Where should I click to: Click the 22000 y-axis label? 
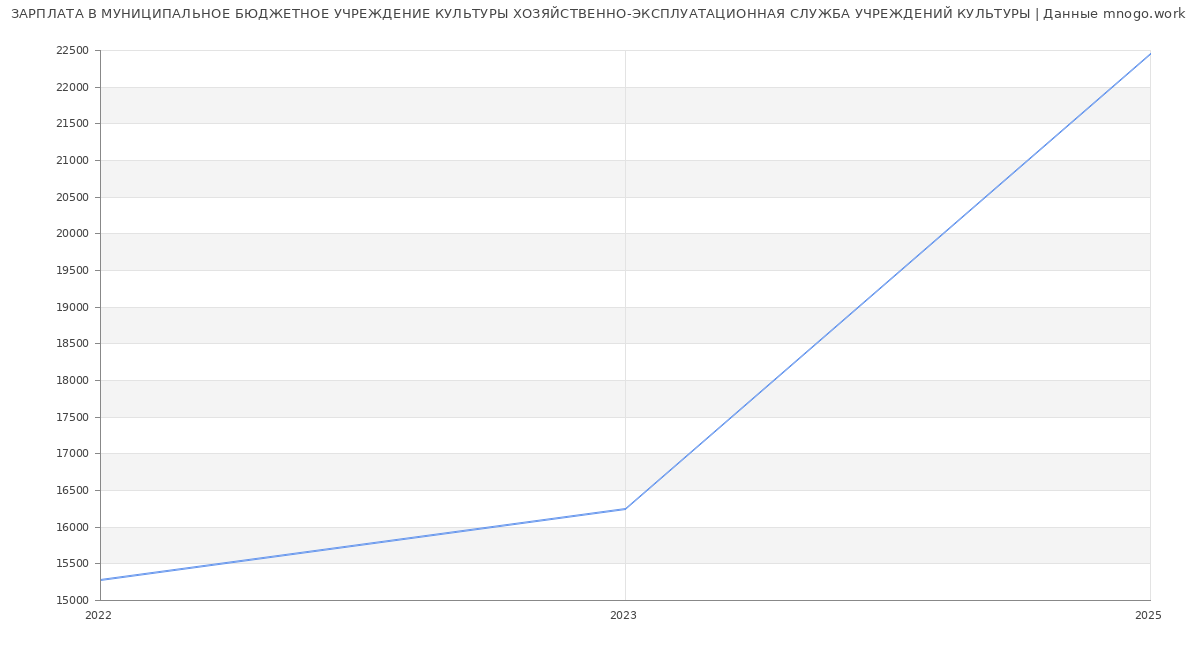click(72, 88)
